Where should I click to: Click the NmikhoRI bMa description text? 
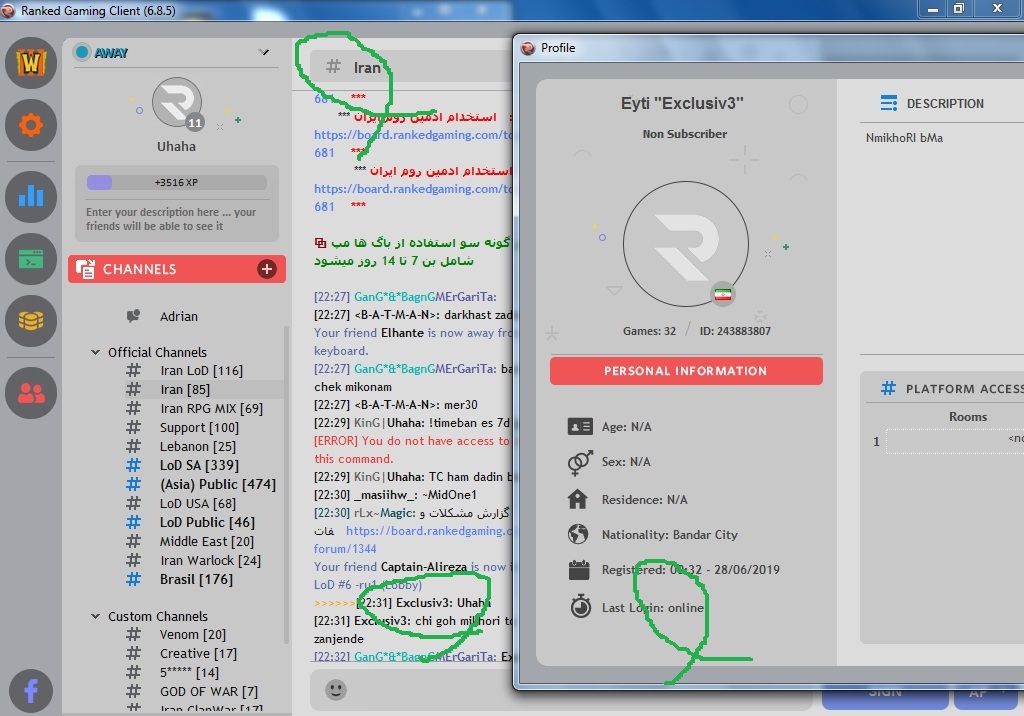coord(904,138)
